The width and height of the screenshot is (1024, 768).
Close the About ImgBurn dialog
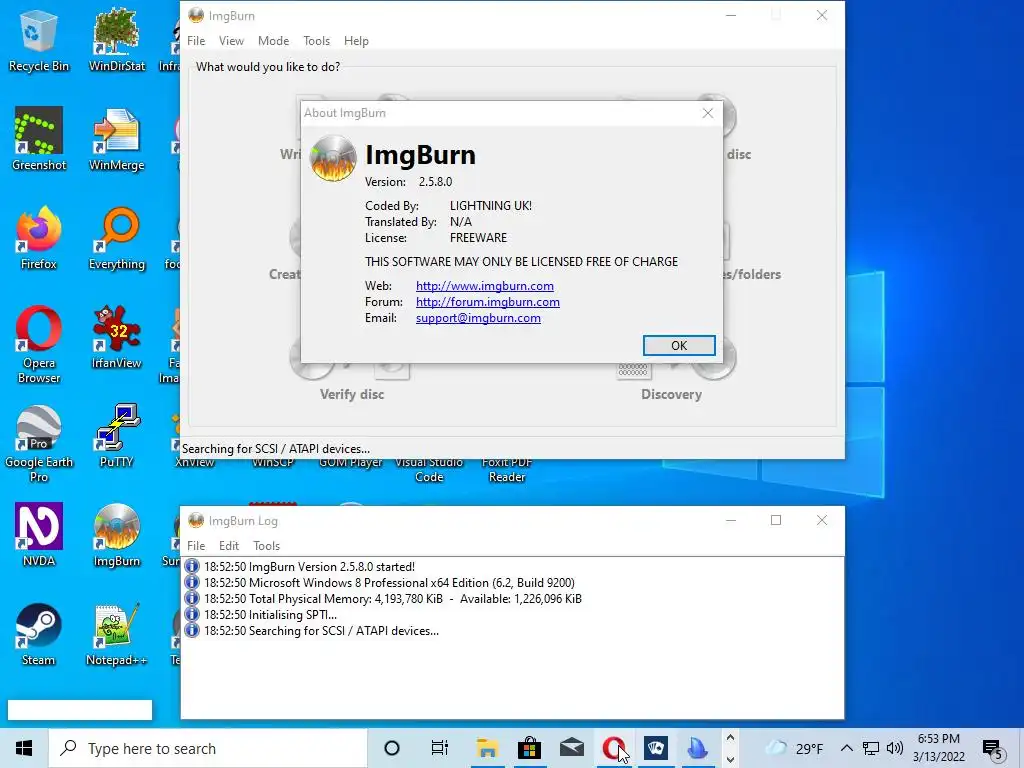point(708,113)
